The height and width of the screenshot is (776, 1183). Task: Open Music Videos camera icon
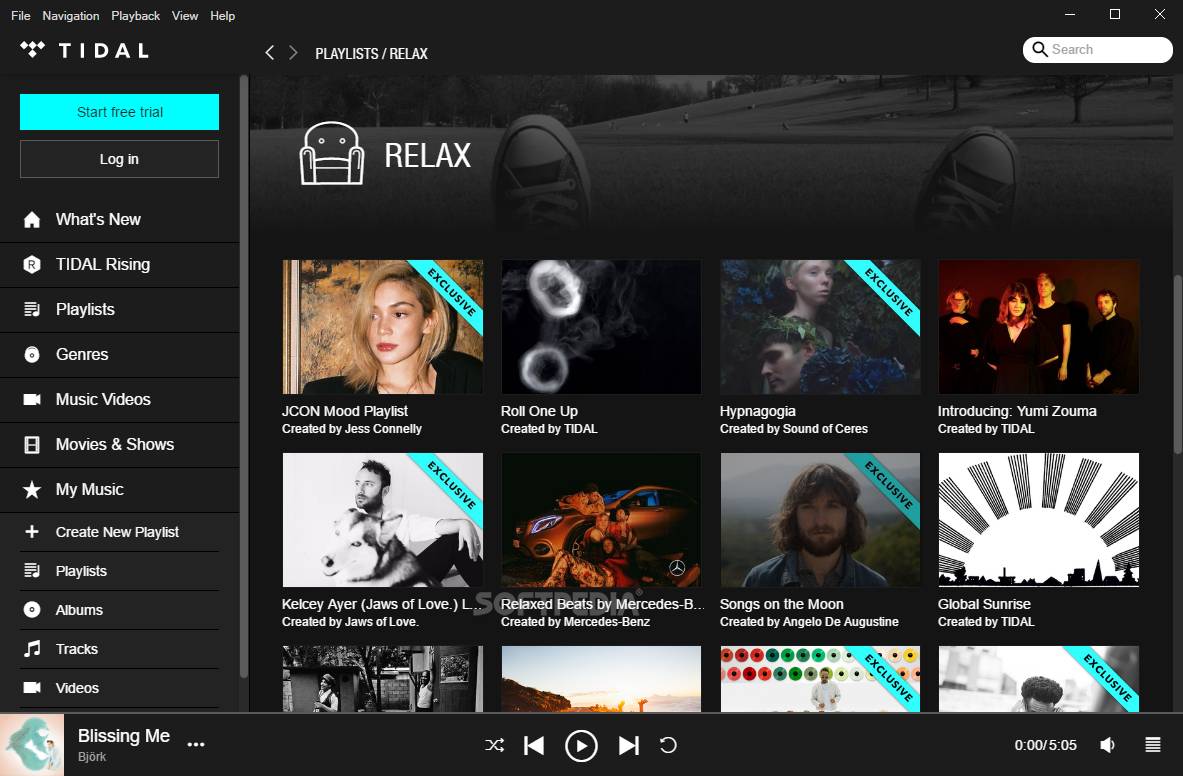coord(32,400)
